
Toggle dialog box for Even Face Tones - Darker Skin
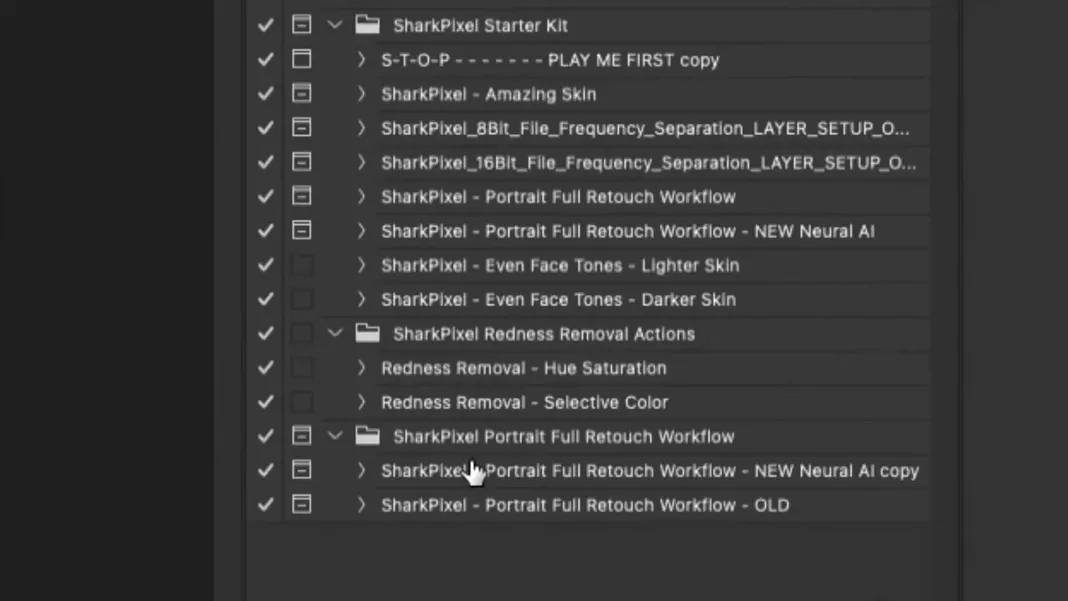[x=302, y=298]
